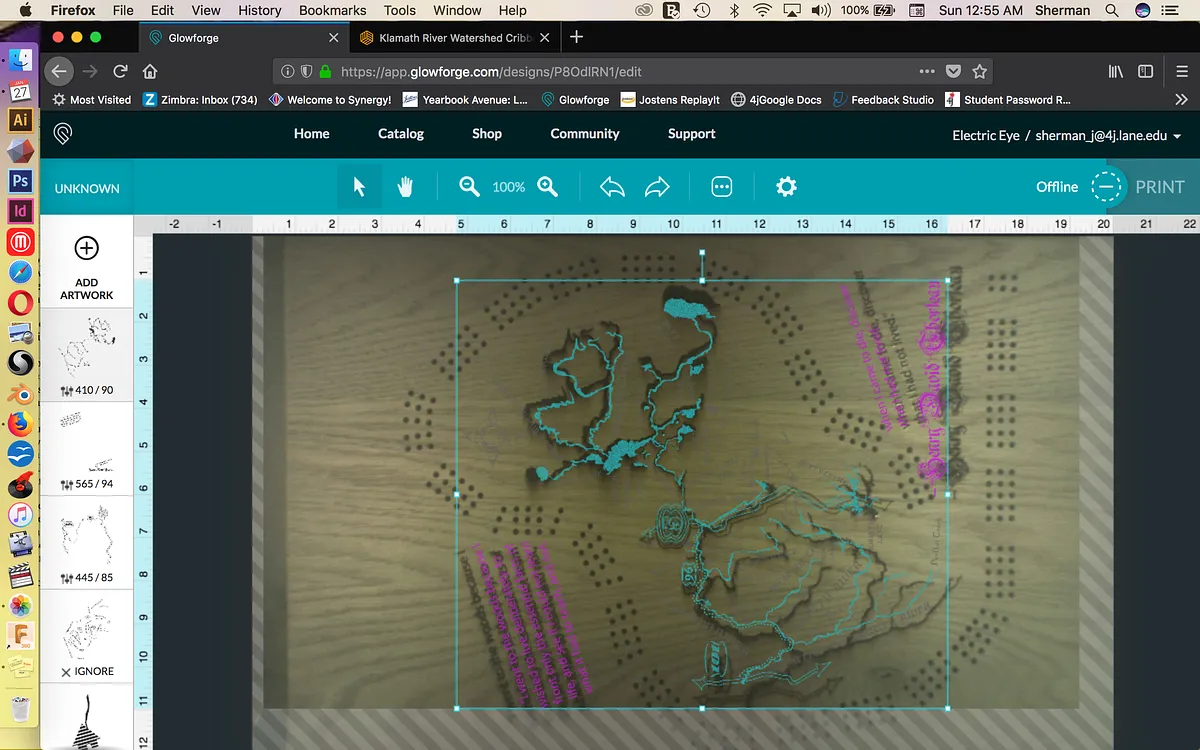
Task: Go to the Community page
Action: (585, 134)
